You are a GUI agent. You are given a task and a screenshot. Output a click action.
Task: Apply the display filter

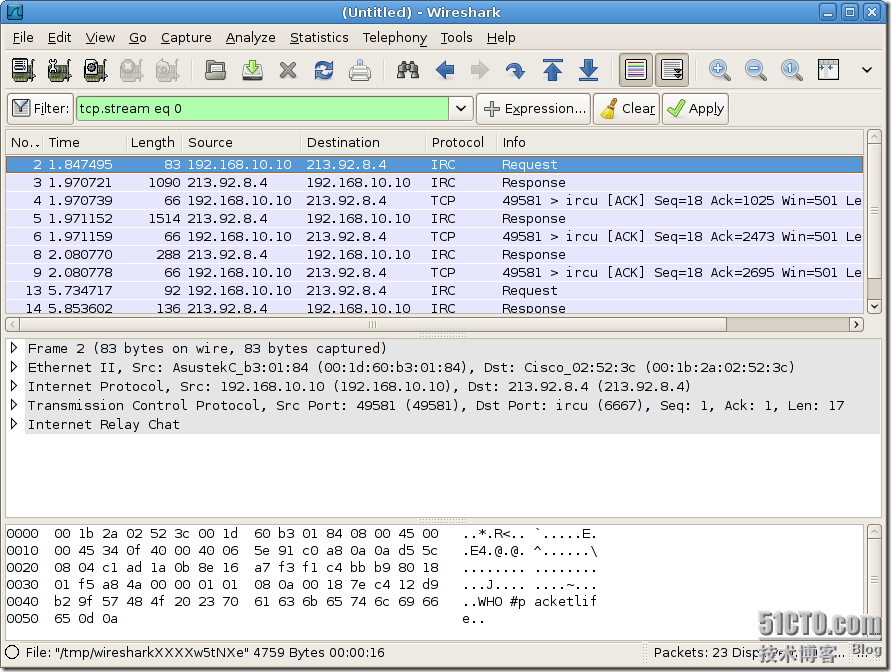[695, 108]
